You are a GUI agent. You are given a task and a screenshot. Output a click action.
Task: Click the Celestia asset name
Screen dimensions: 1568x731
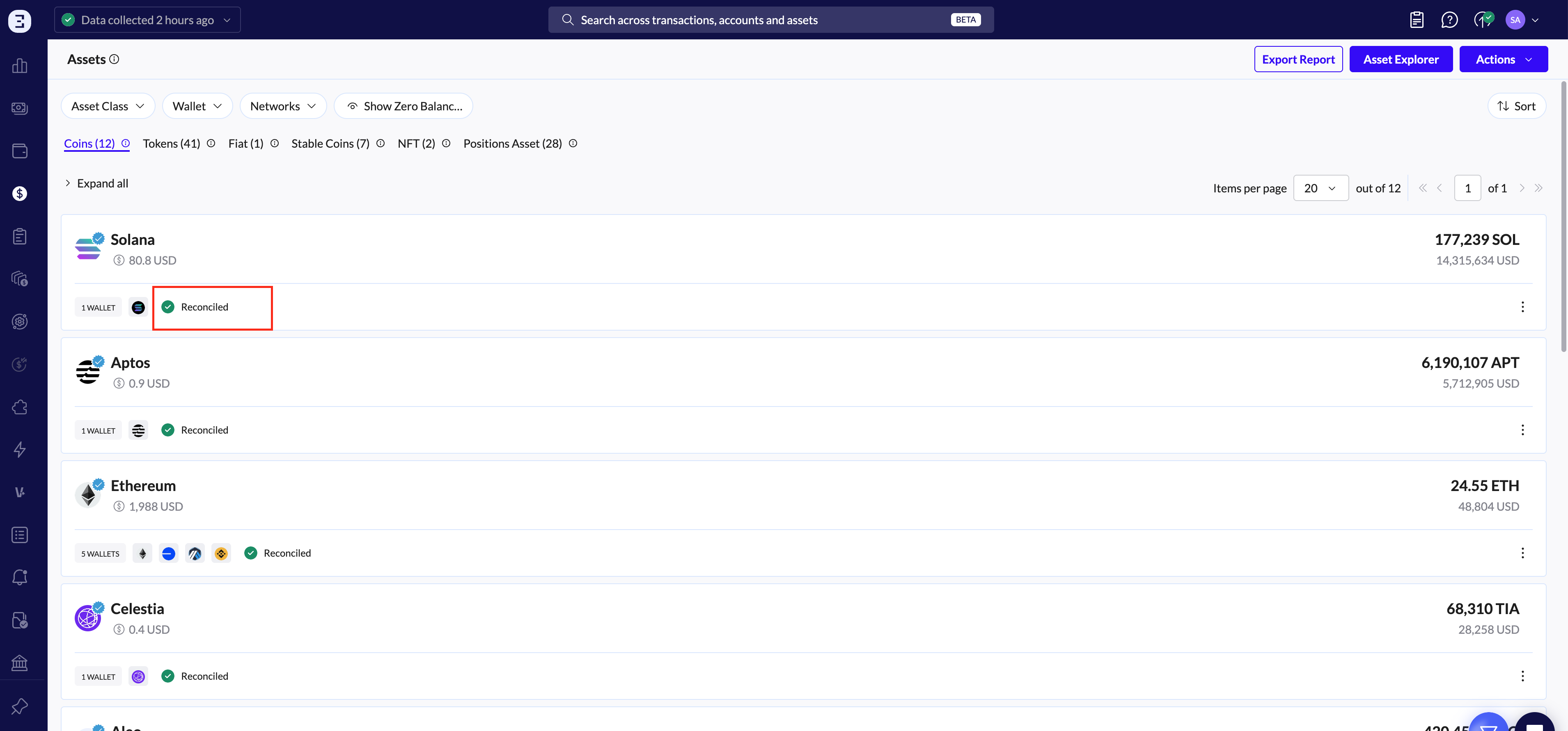point(138,609)
